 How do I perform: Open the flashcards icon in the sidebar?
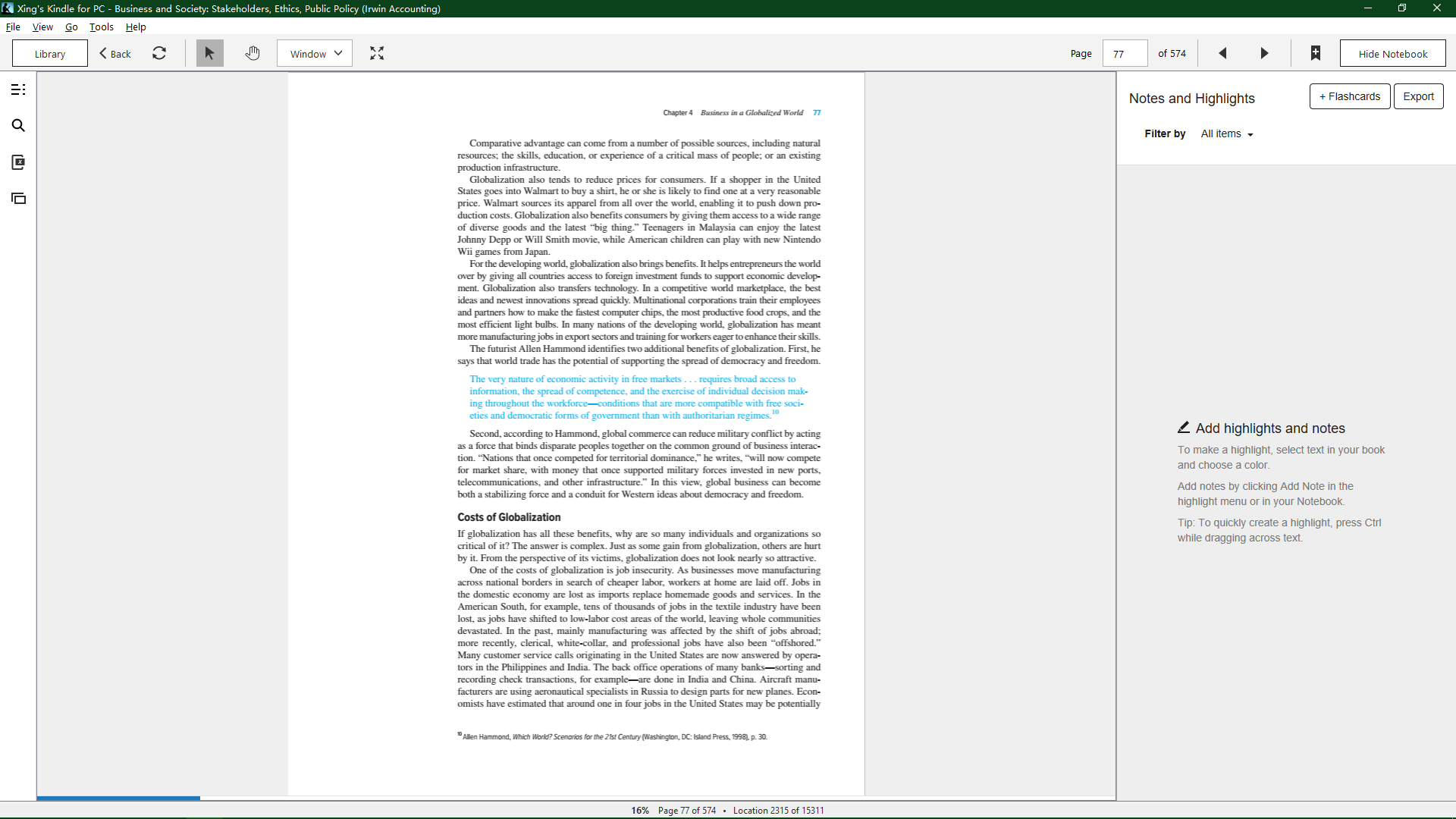(18, 199)
